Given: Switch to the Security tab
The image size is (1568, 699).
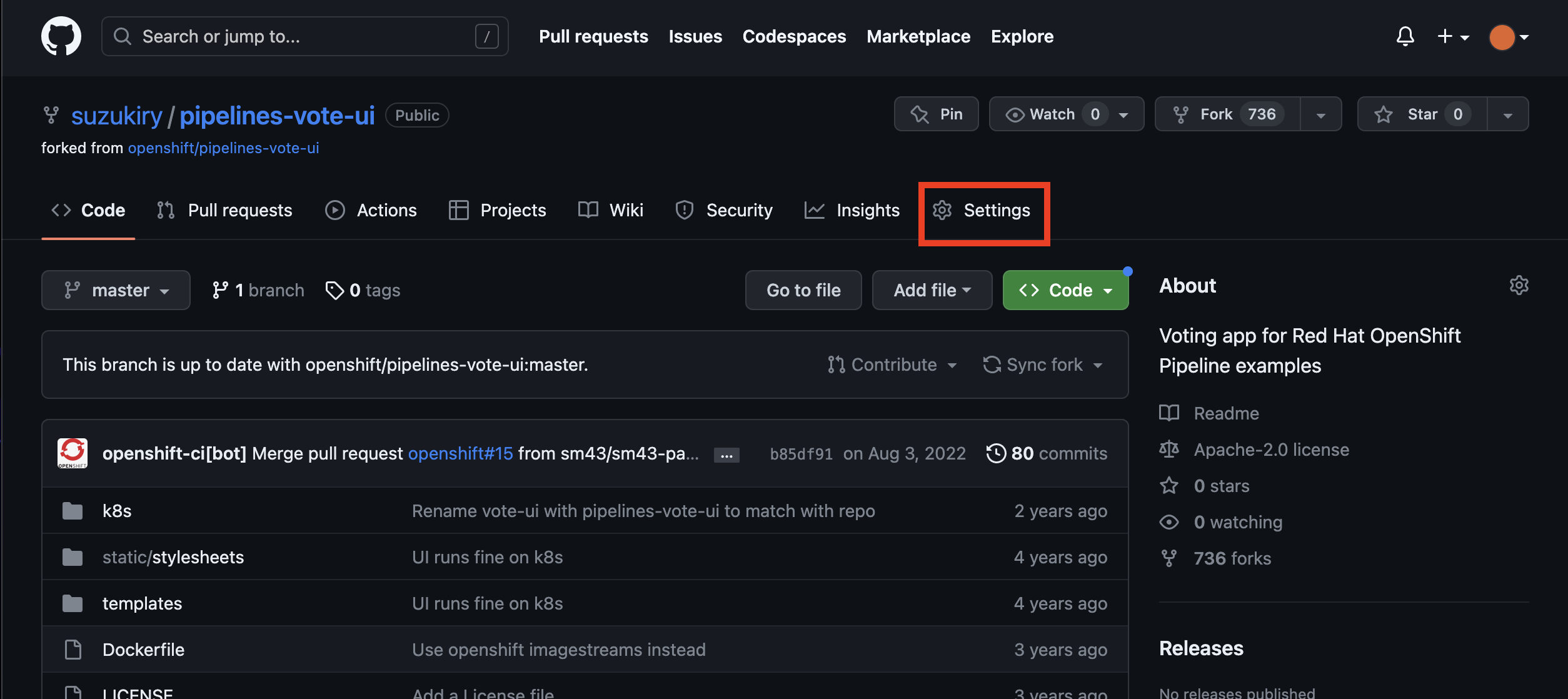Looking at the screenshot, I should [724, 210].
